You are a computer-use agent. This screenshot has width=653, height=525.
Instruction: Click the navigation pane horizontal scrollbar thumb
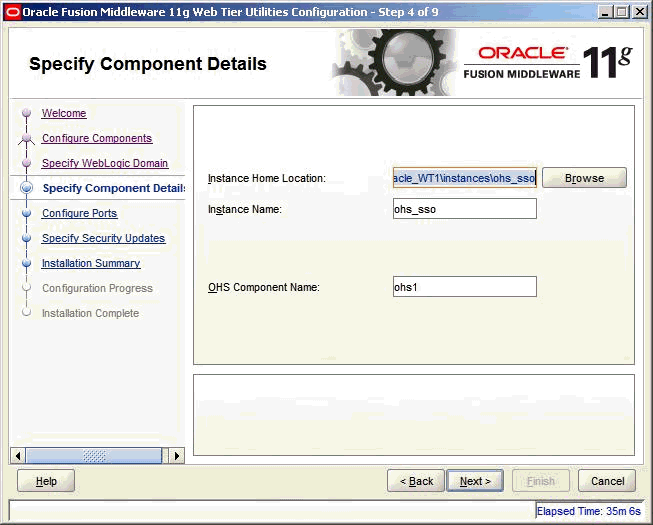pos(94,456)
